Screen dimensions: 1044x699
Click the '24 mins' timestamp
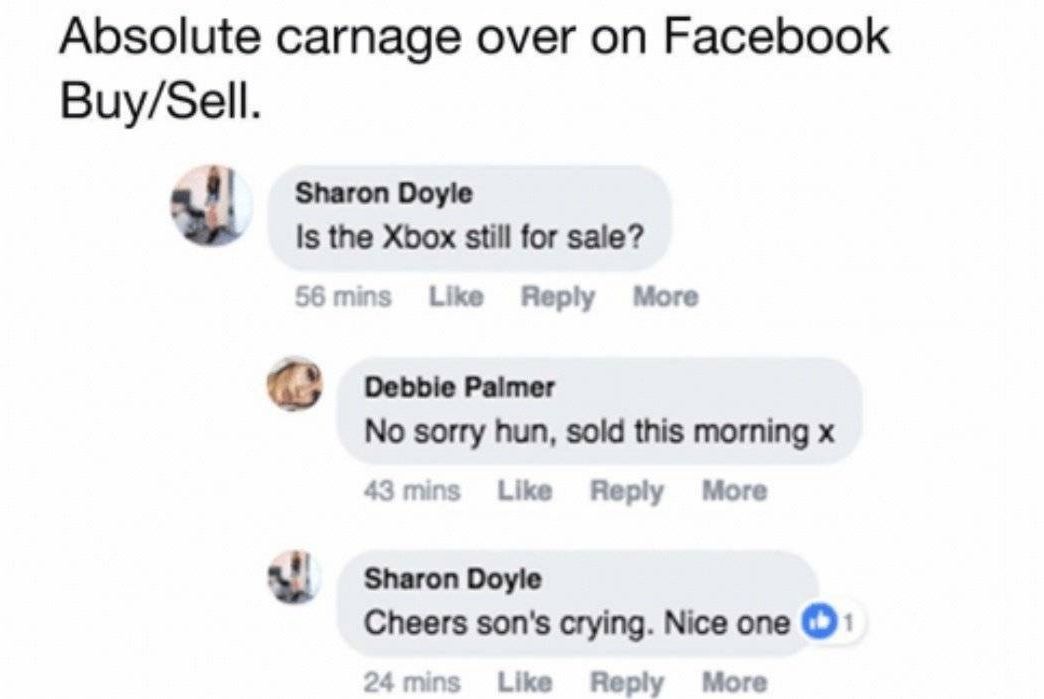pos(412,683)
